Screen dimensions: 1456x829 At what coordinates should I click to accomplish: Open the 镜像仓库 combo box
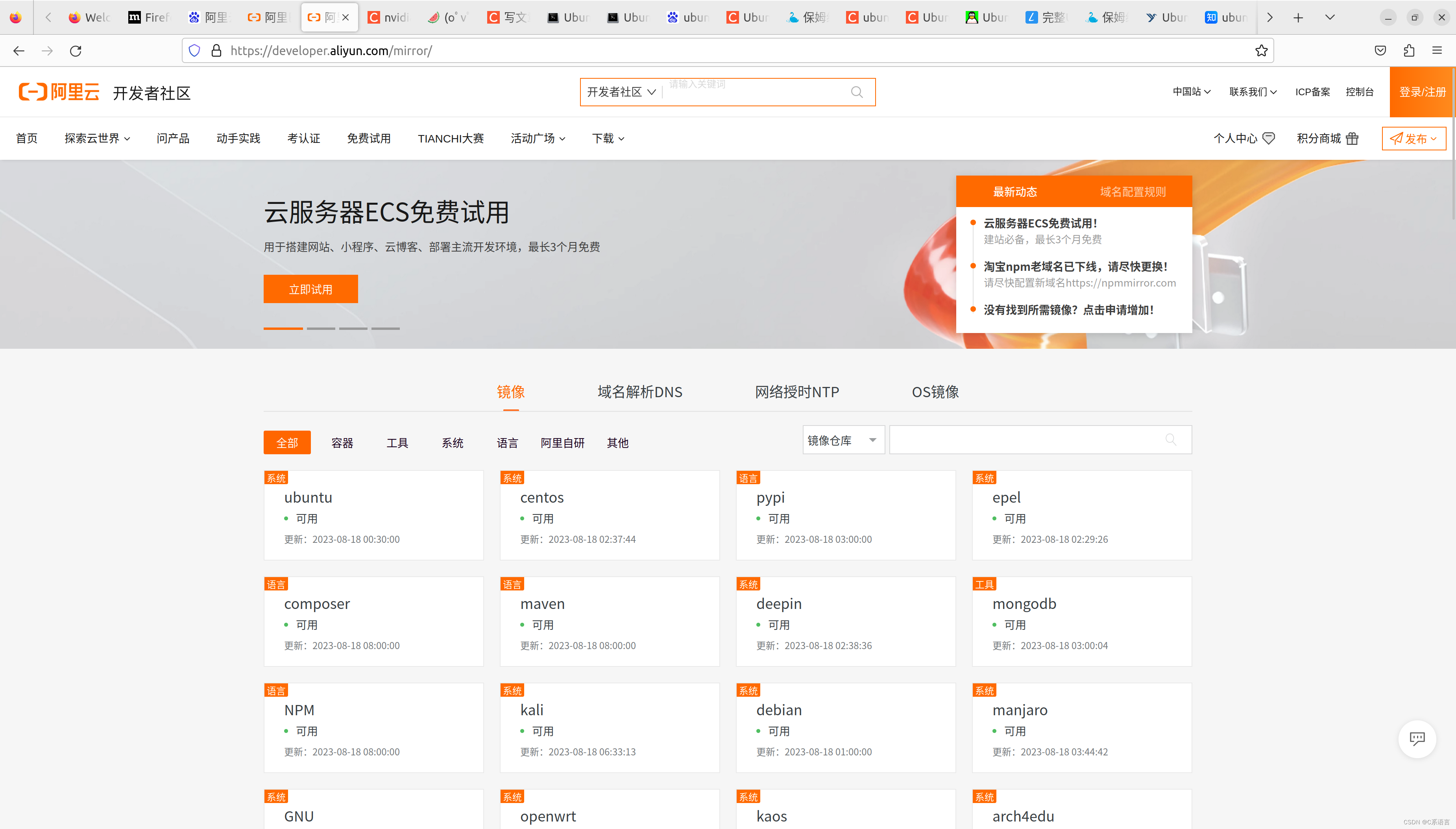(x=843, y=440)
